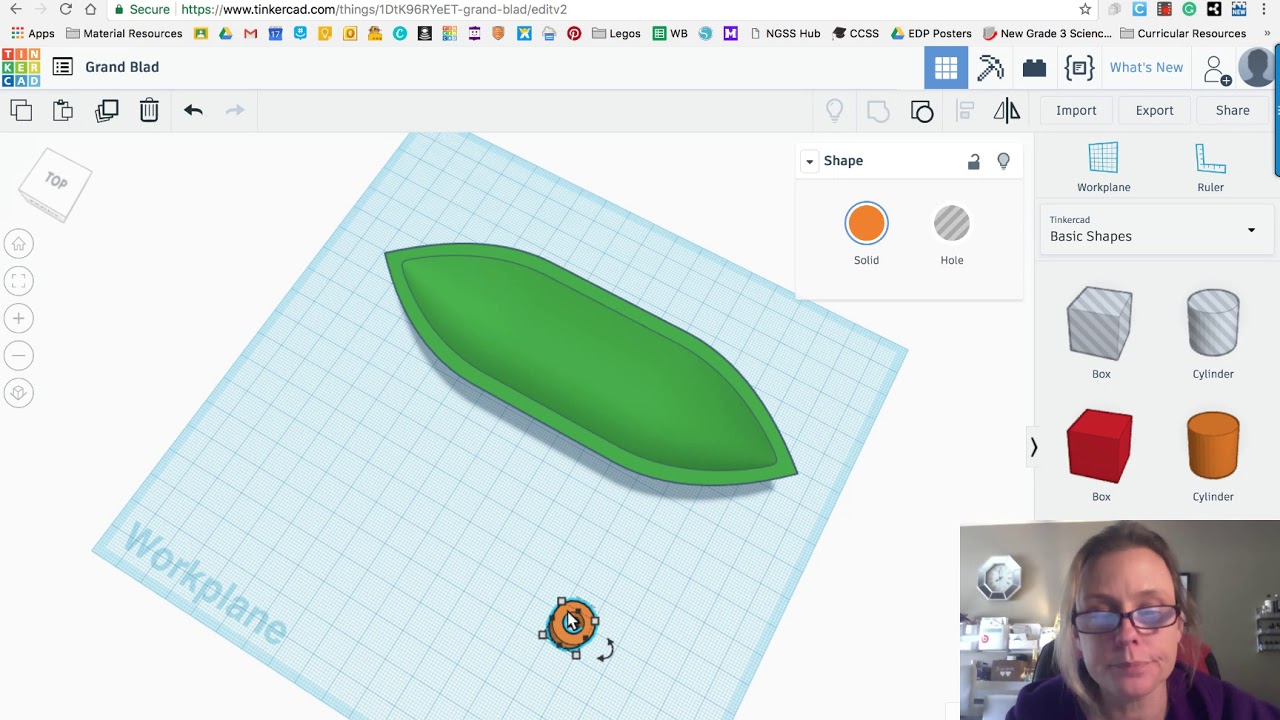Go to browser home page
Screen dimensions: 1280x720
tap(90, 9)
